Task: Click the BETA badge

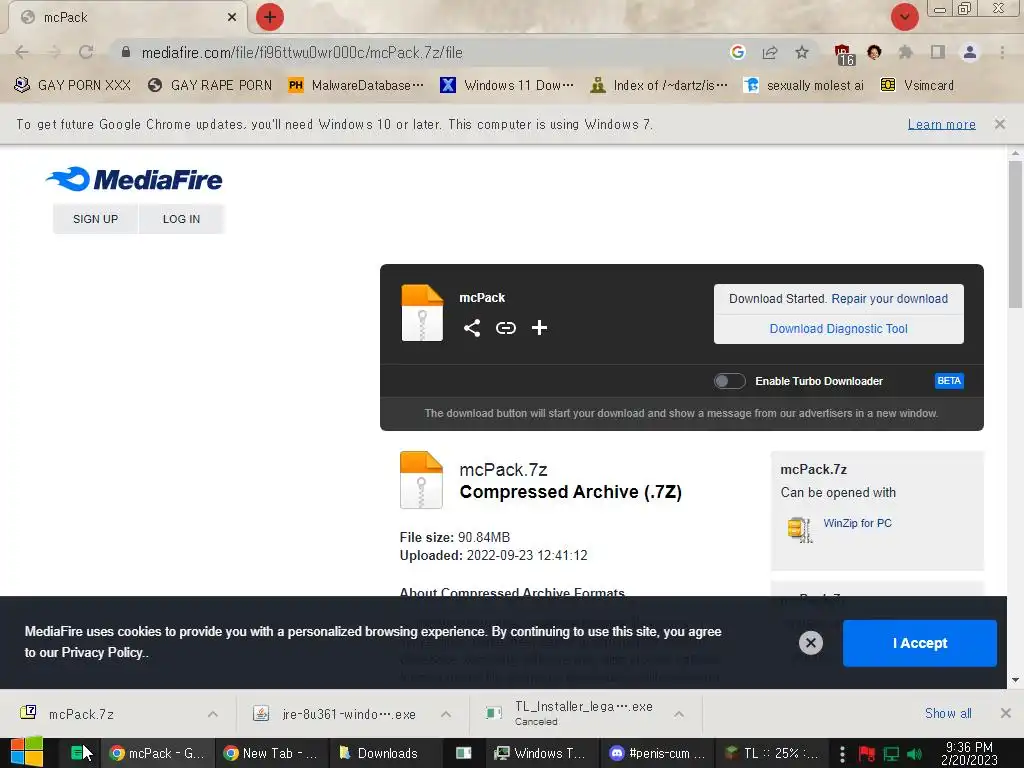Action: click(x=949, y=381)
